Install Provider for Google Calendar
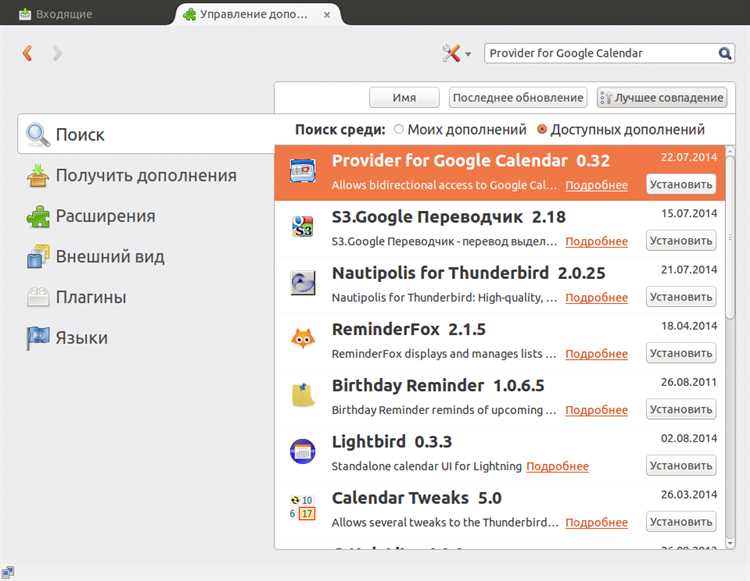750x581 pixels. pyautogui.click(x=680, y=184)
